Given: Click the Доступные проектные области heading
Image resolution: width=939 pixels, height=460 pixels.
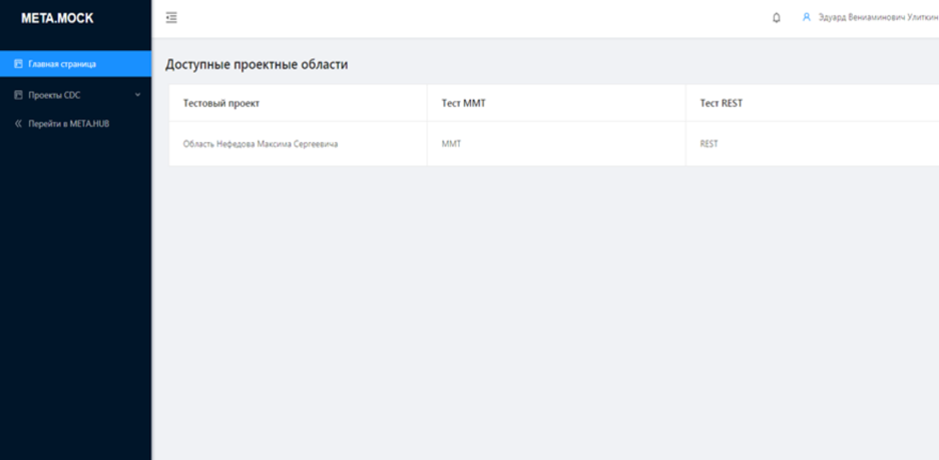Looking at the screenshot, I should [256, 65].
